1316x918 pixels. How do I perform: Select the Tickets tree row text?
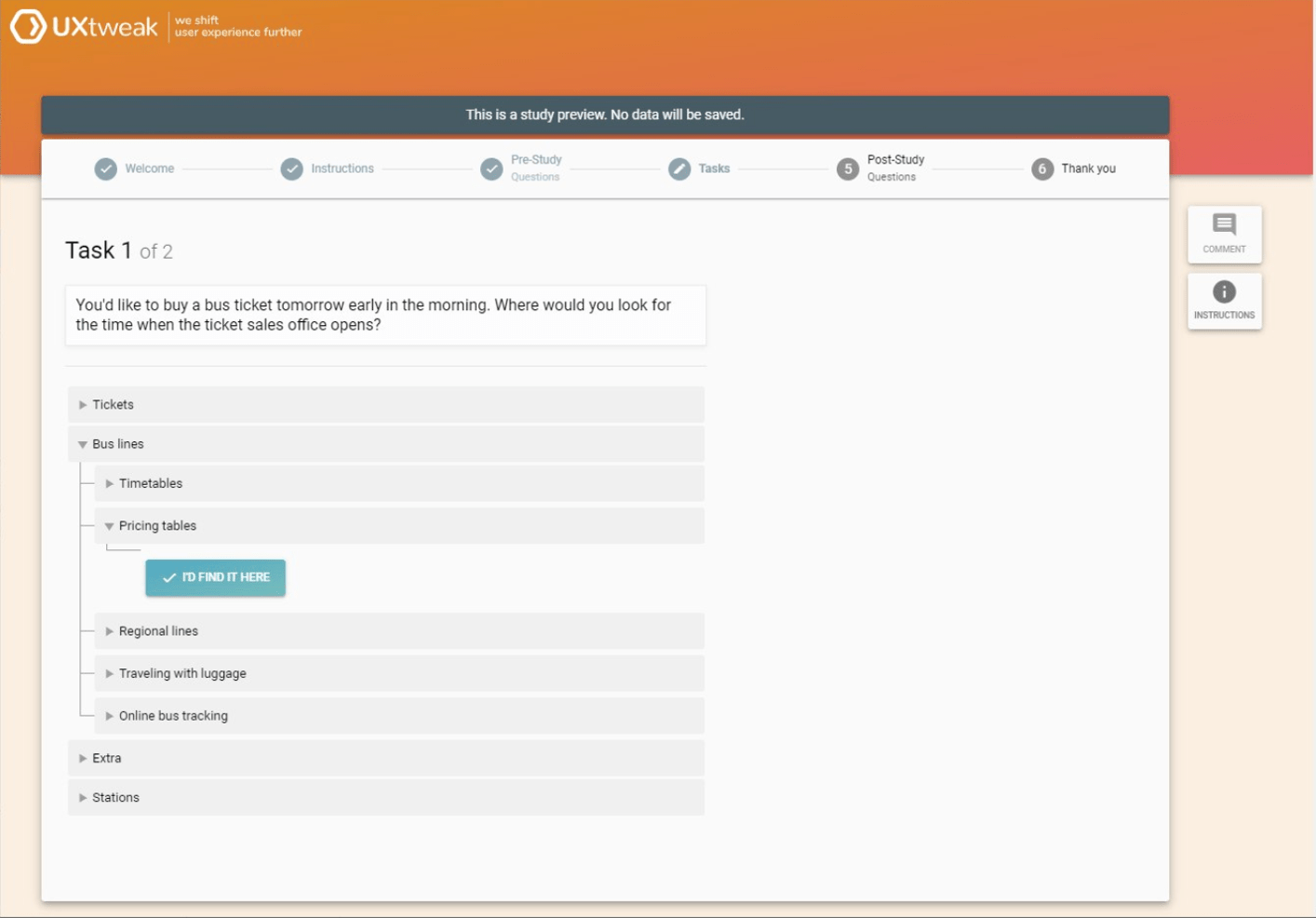[x=113, y=405]
